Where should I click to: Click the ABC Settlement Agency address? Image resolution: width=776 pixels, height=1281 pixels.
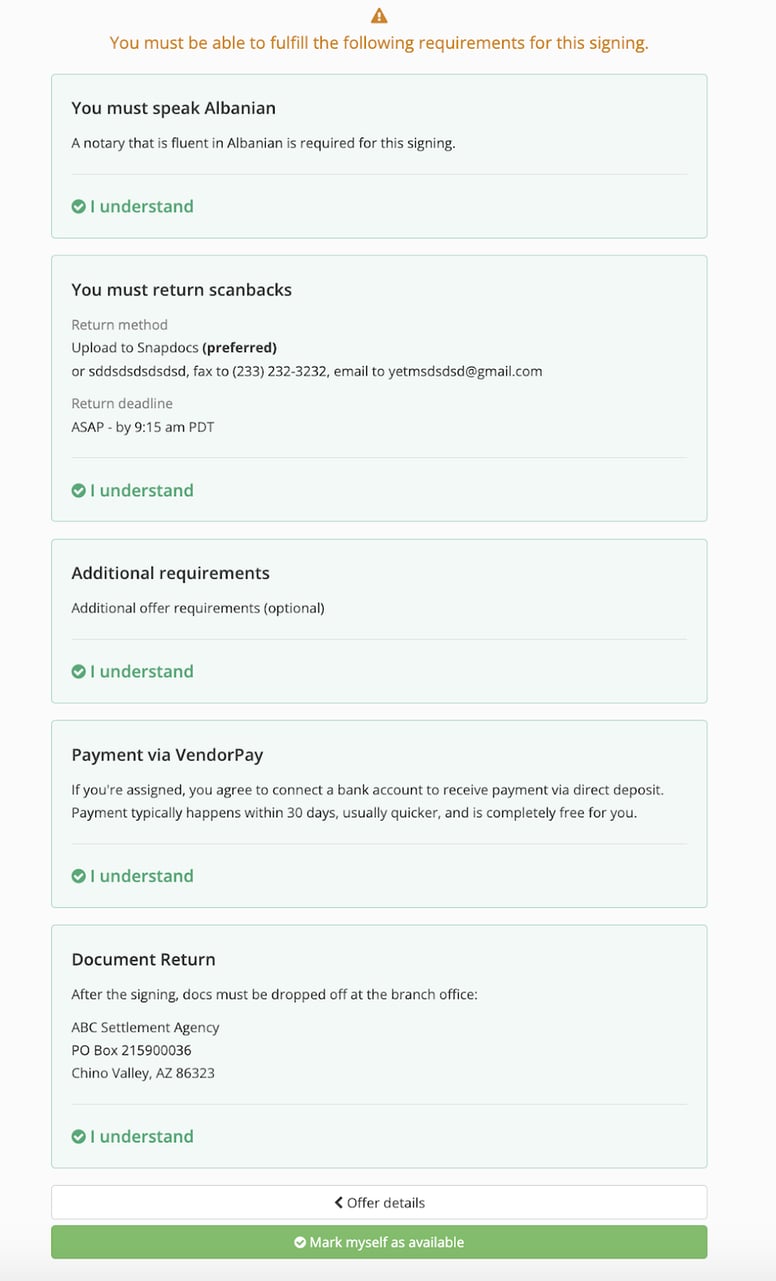point(145,1050)
